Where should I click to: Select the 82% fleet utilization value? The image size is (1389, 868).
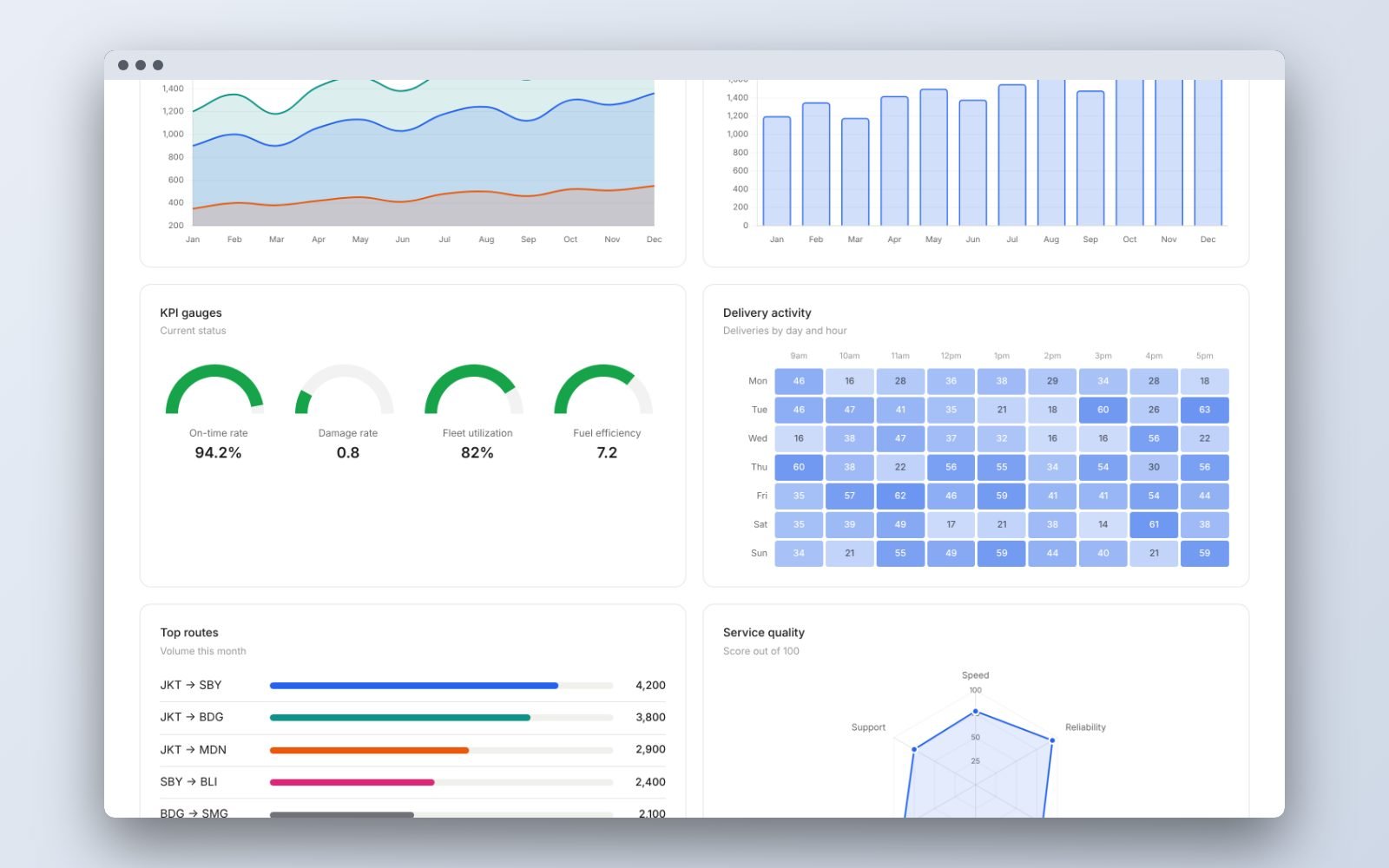click(x=477, y=452)
